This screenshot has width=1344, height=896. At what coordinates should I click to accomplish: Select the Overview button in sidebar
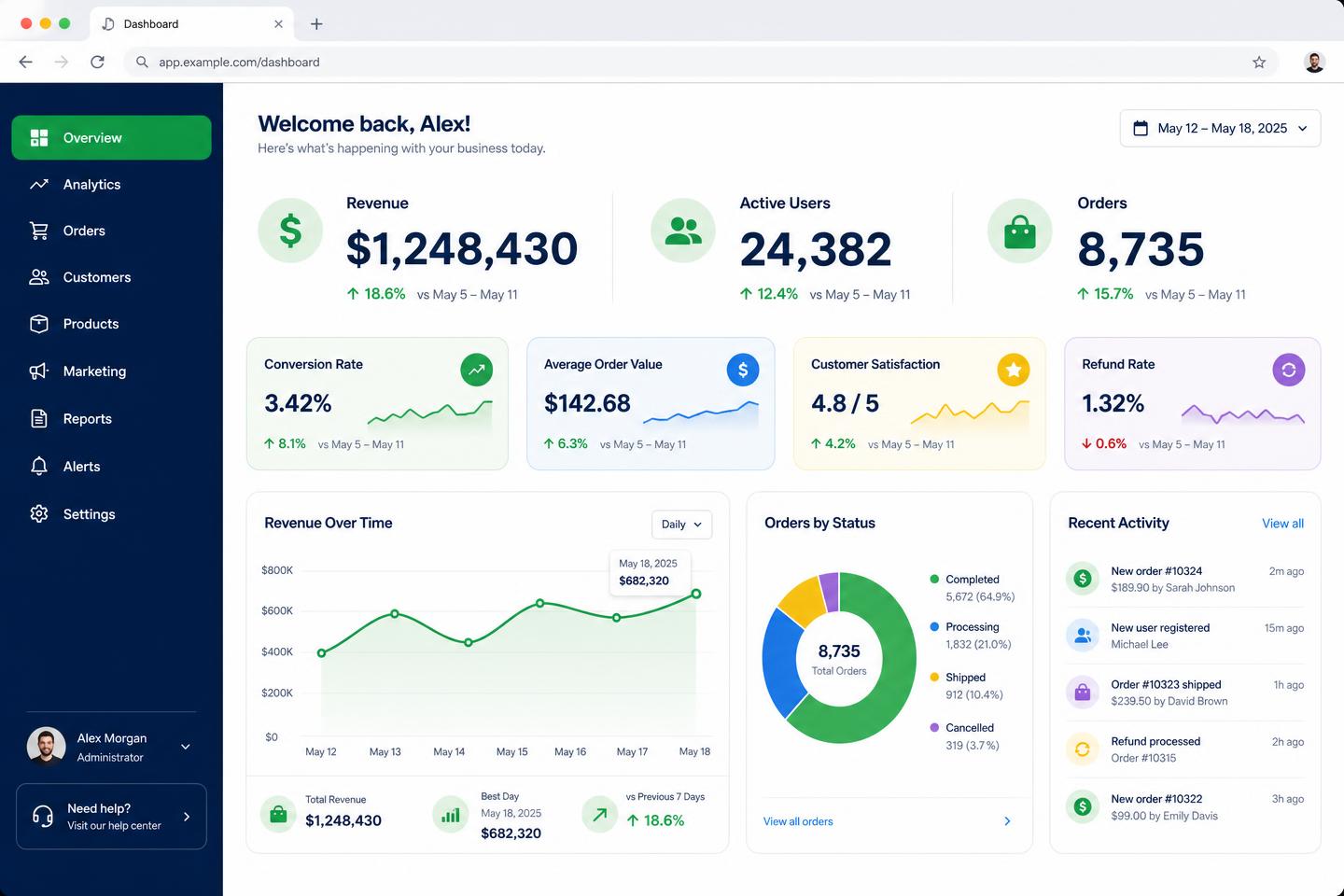coord(112,138)
